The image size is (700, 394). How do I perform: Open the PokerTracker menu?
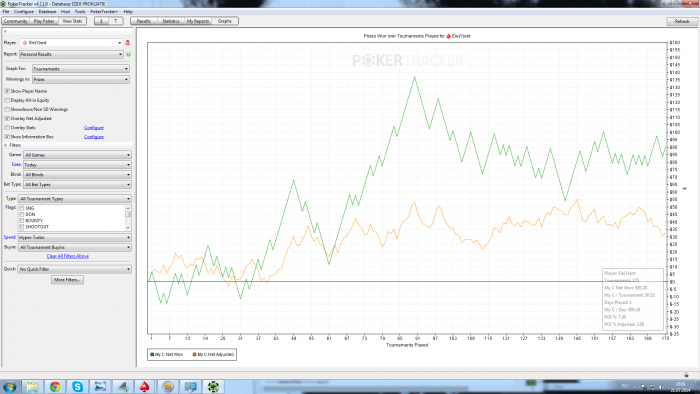104,12
